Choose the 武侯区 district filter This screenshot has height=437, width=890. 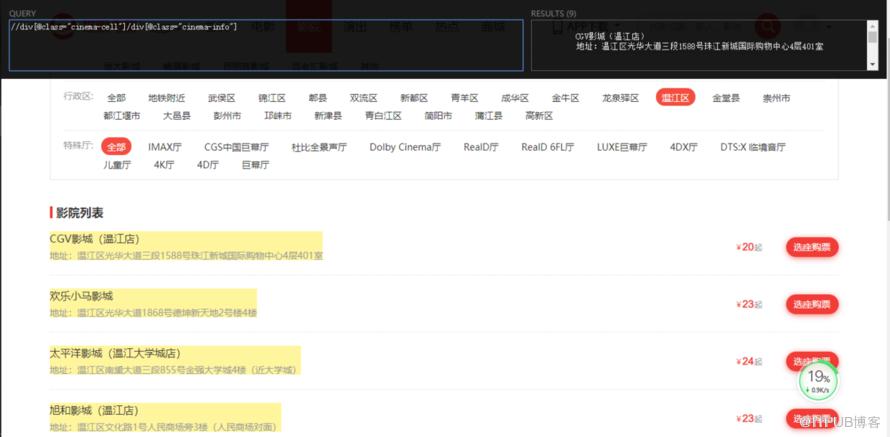(x=221, y=98)
